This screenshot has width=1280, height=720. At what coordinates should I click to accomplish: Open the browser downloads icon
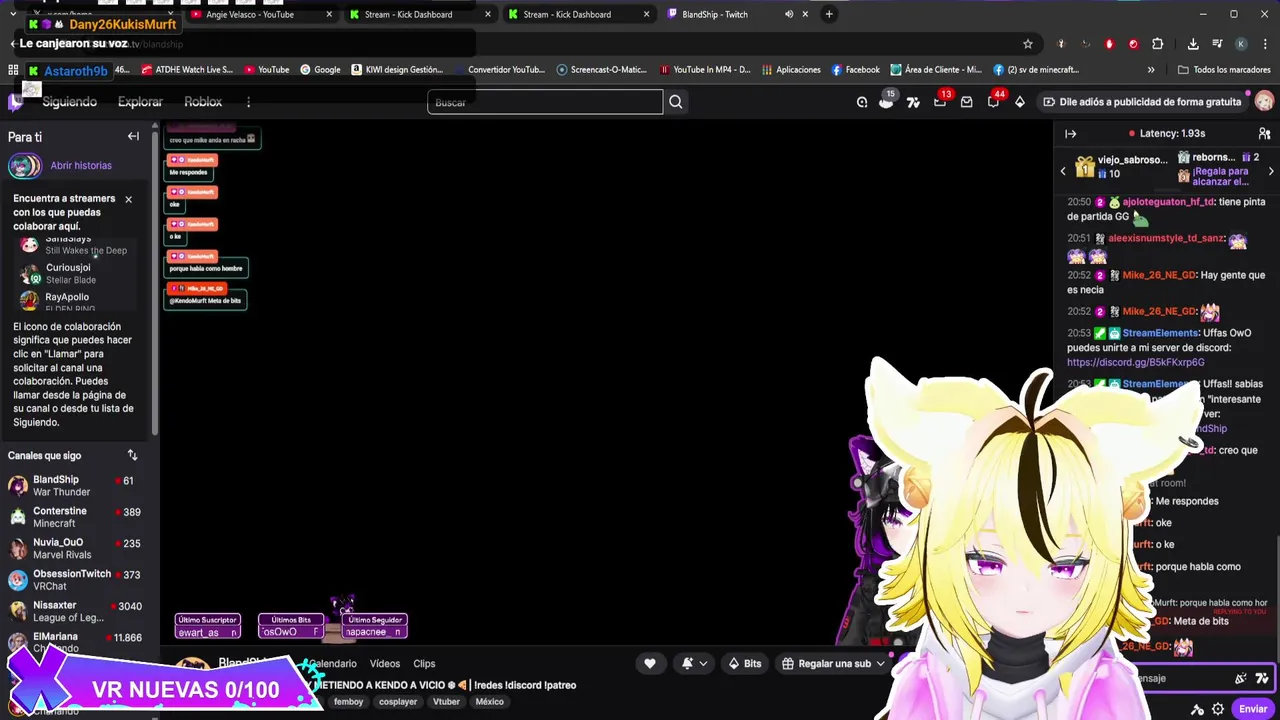(x=1193, y=44)
